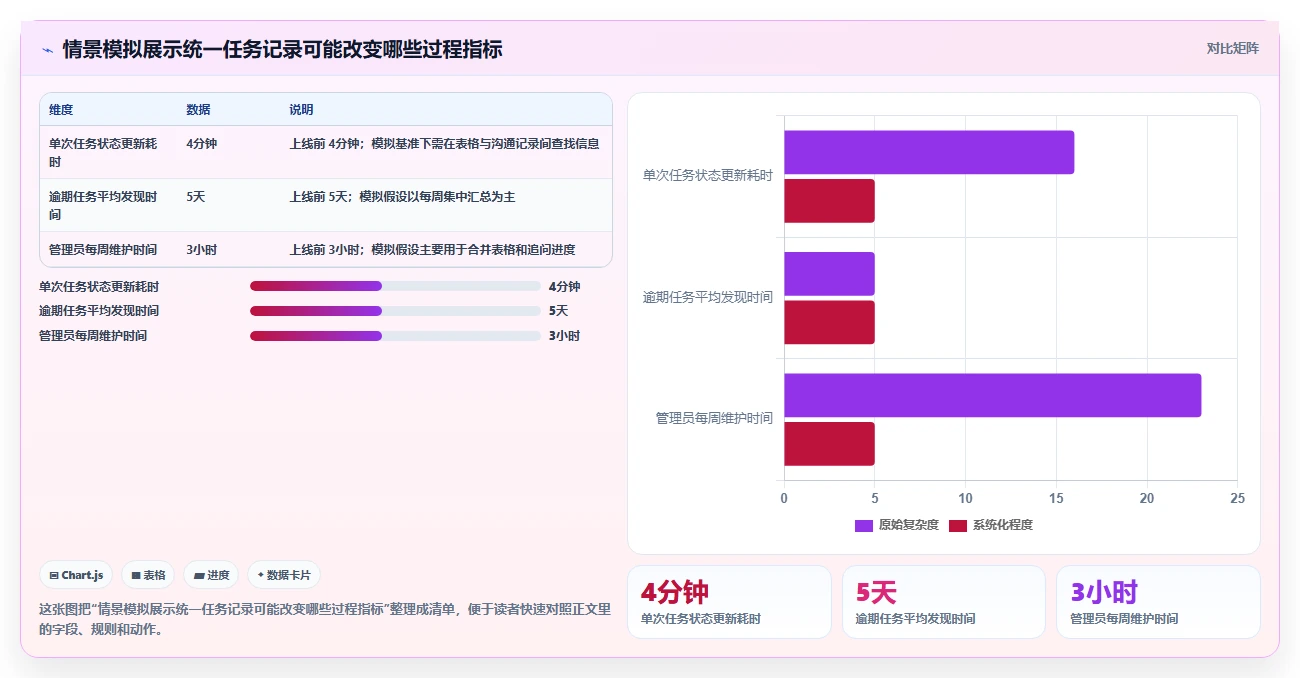
Task: Click progress value 4分钟 beside the bar
Action: tap(564, 286)
